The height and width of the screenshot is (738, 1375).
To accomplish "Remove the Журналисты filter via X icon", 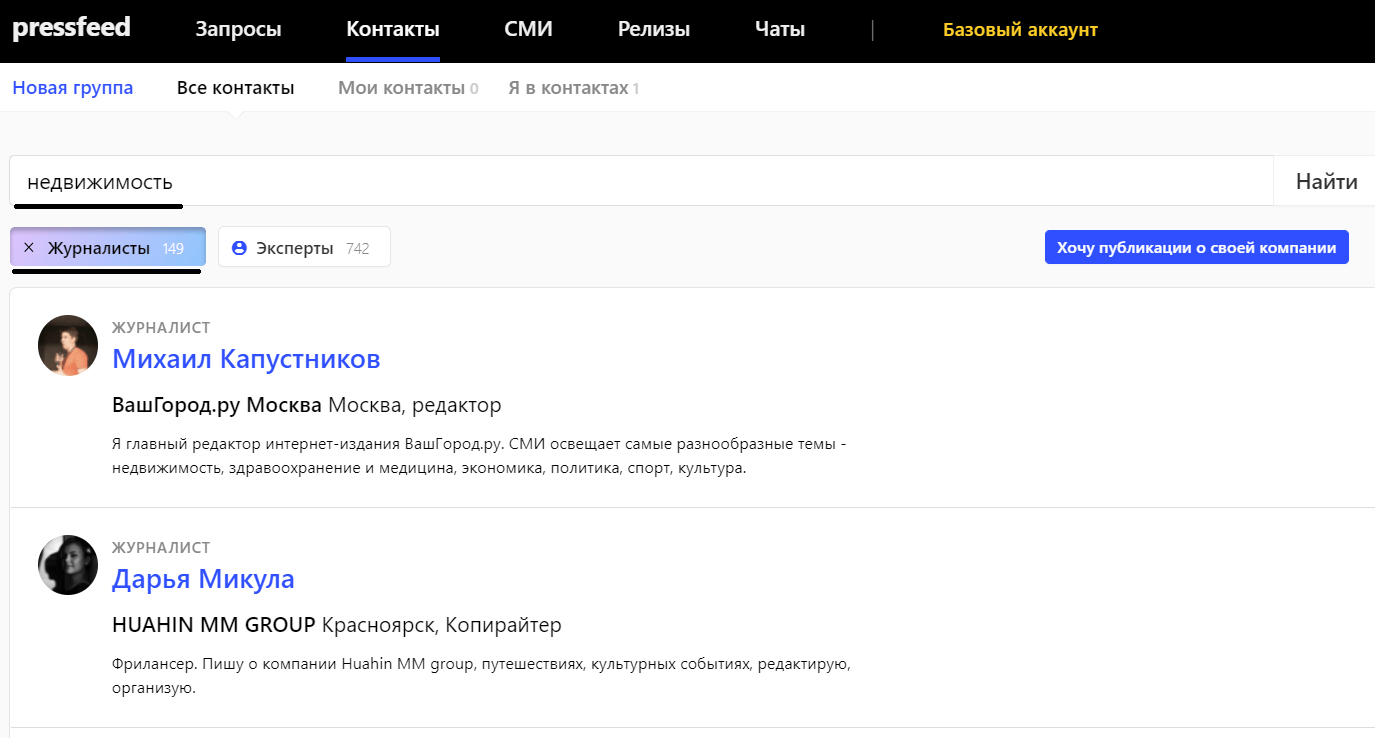I will [29, 248].
